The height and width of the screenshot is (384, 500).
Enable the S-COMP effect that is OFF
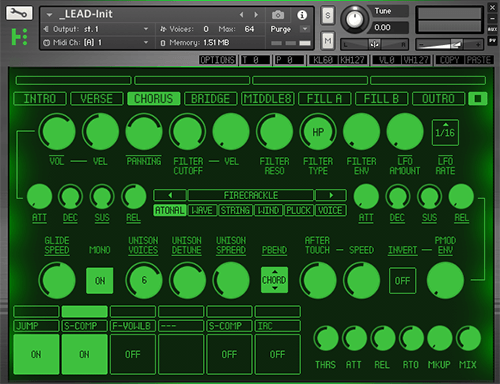(x=229, y=354)
